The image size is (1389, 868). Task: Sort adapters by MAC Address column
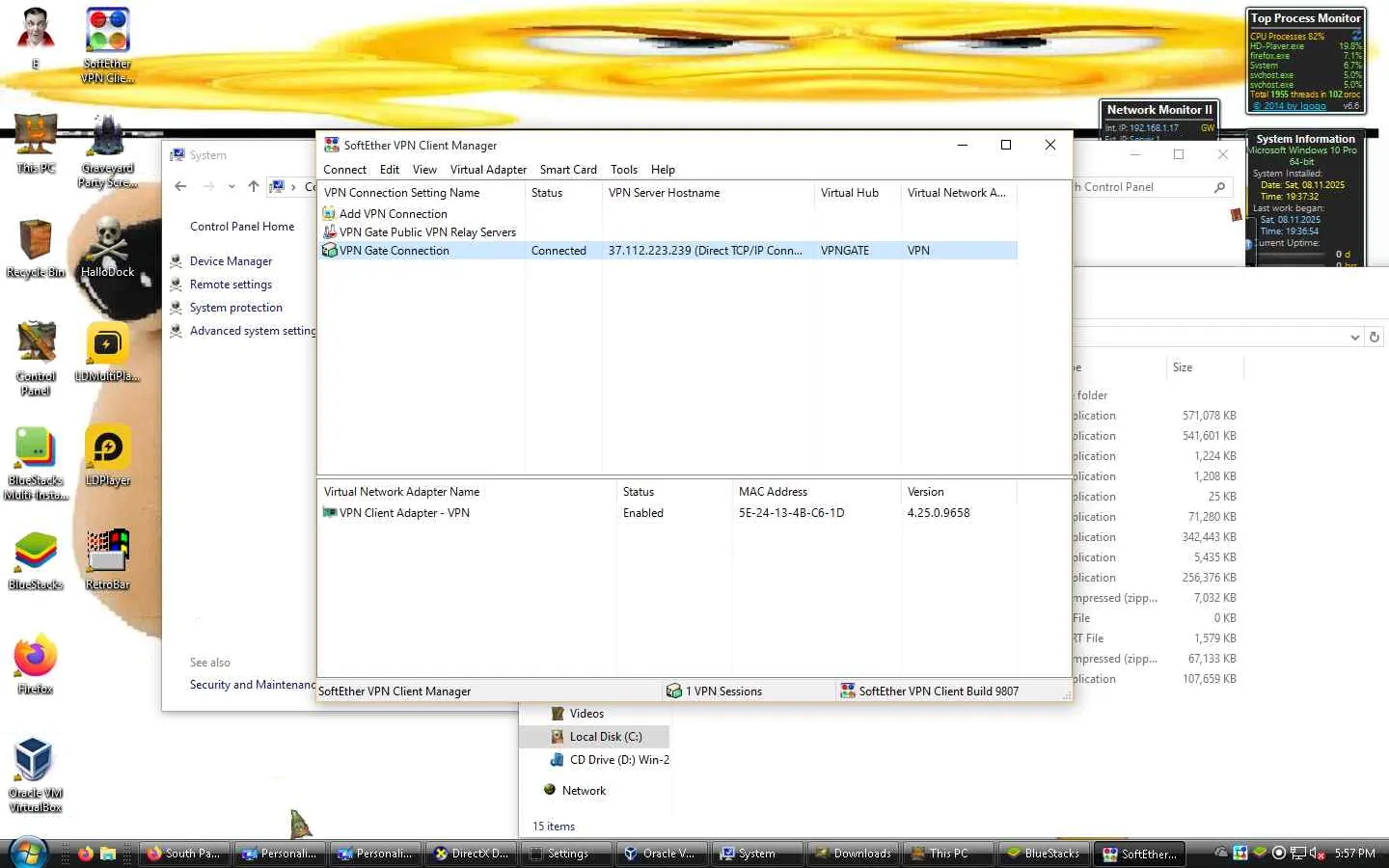[x=817, y=492]
